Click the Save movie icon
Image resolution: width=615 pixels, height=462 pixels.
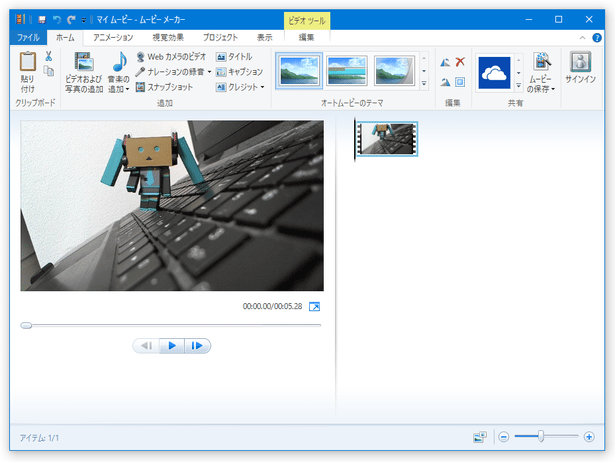point(542,62)
